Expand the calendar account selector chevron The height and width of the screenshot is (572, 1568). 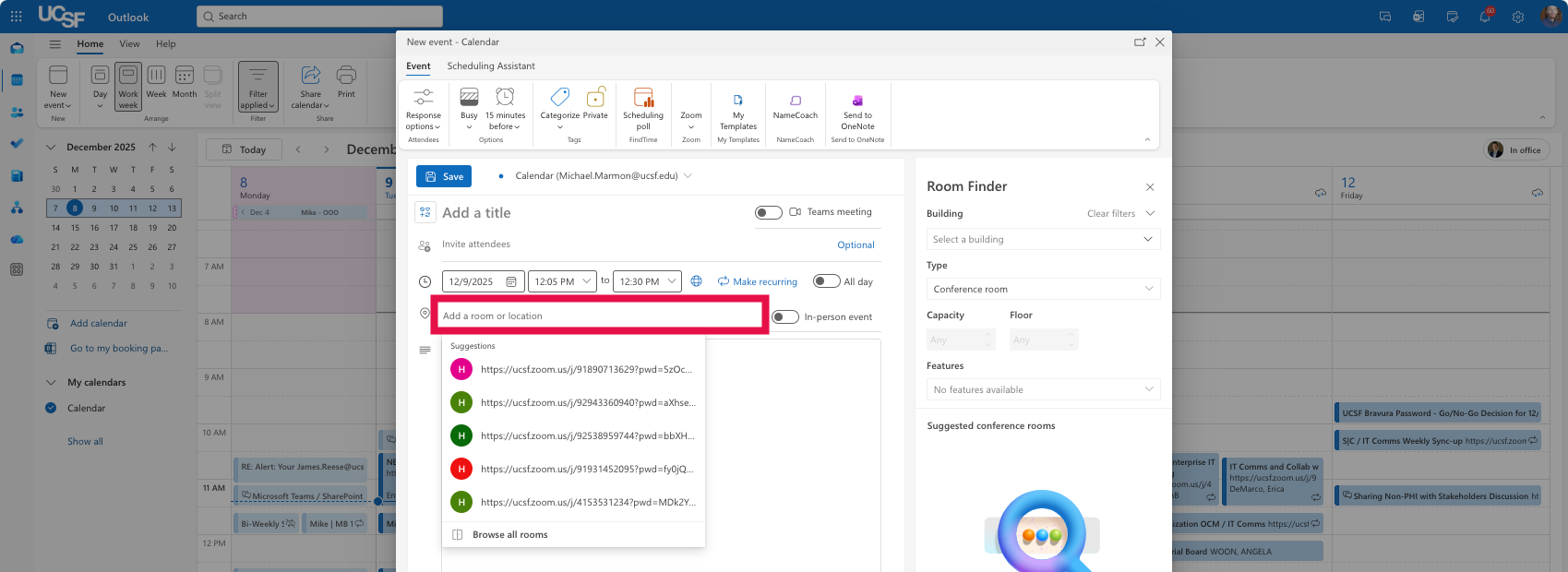(x=688, y=175)
